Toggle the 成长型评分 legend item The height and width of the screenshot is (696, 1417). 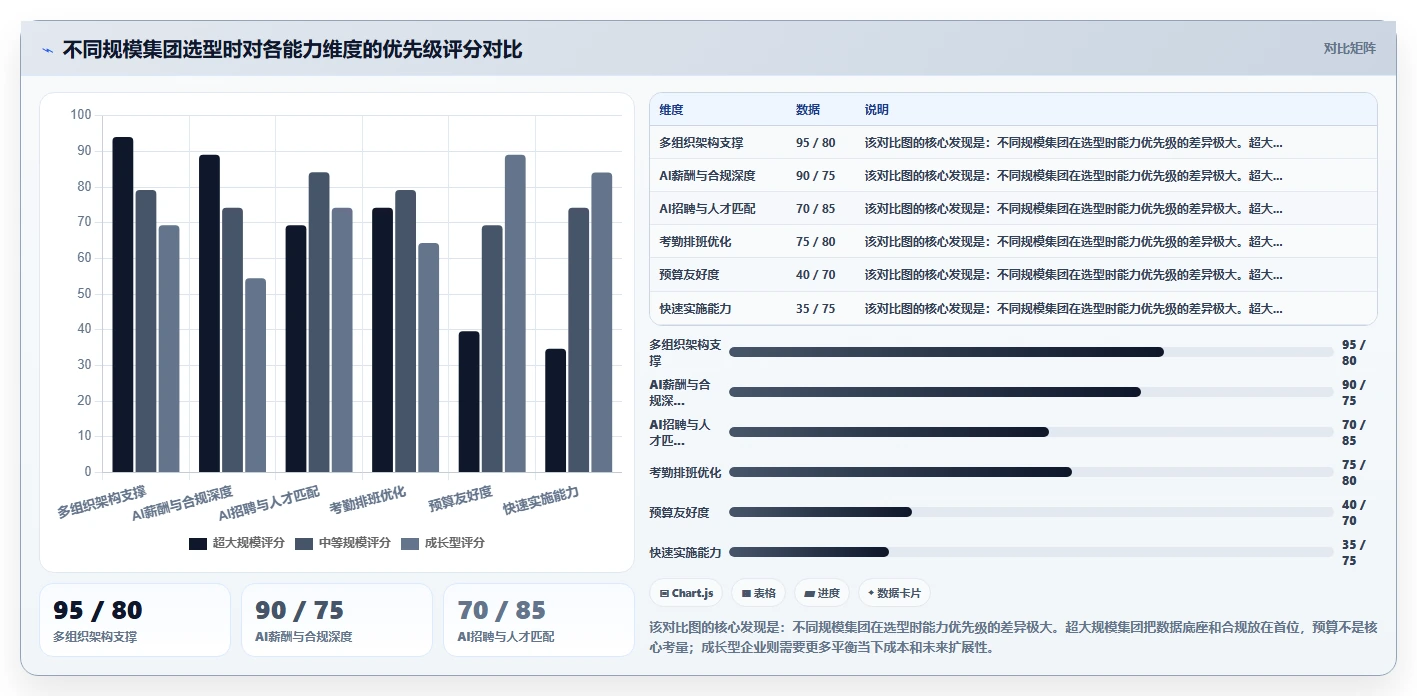pyautogui.click(x=443, y=543)
